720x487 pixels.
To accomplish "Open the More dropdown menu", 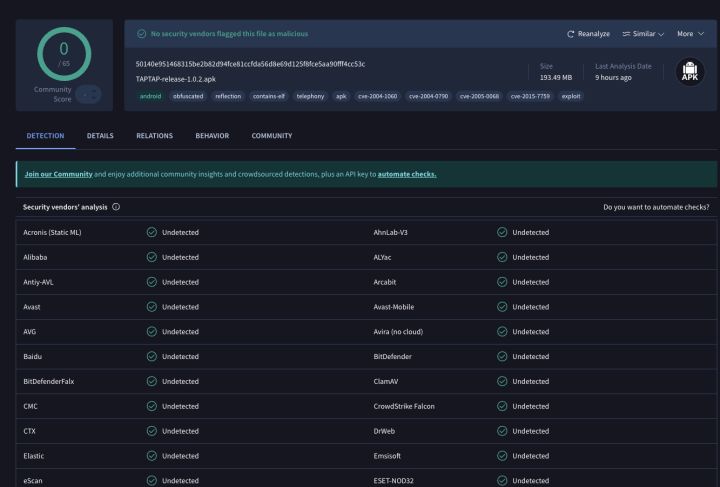I will click(x=690, y=34).
